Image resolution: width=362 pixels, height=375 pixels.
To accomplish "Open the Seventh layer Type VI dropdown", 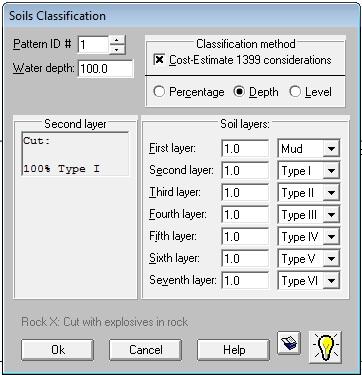I will [x=331, y=281].
